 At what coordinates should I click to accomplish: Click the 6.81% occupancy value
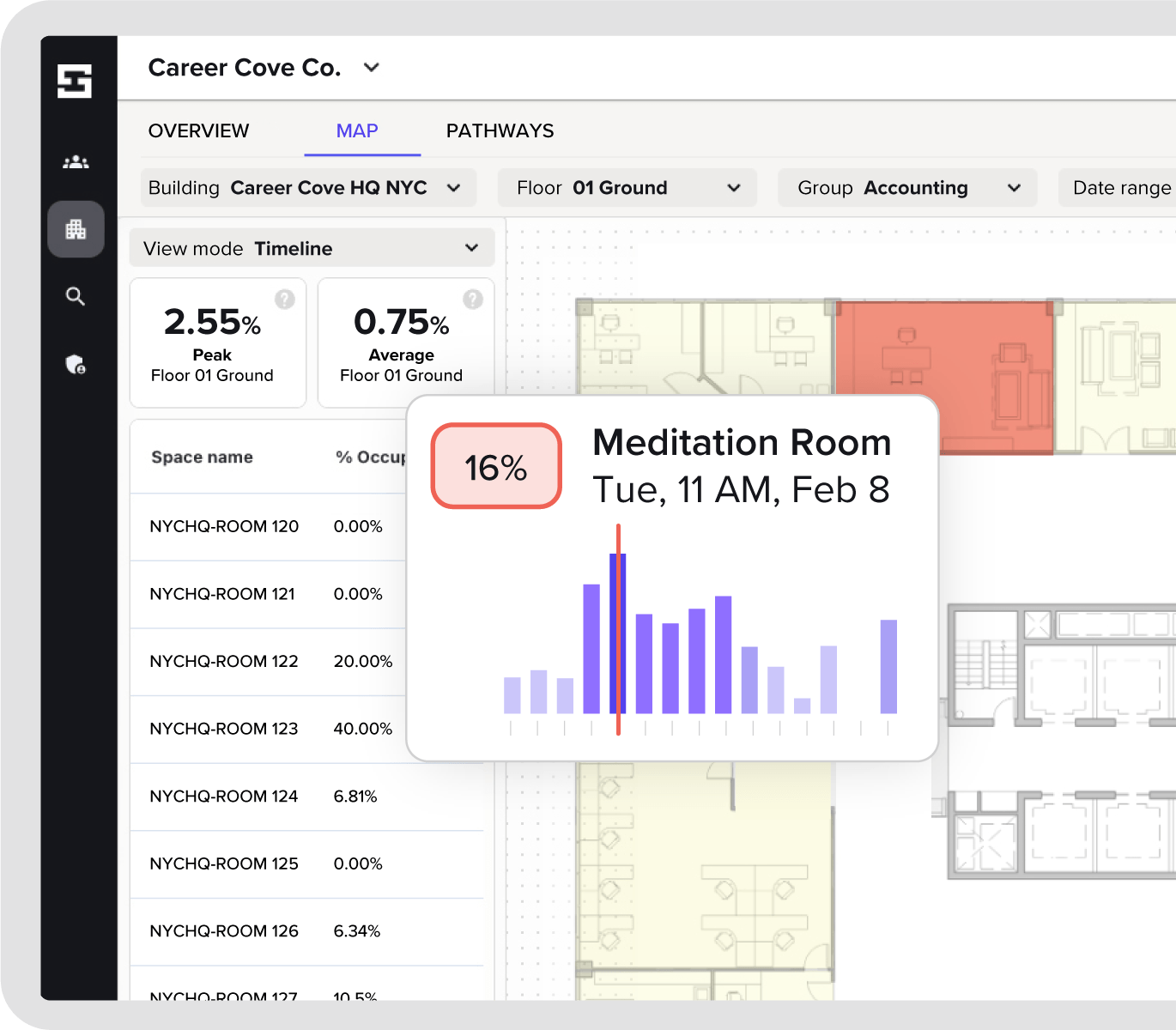(x=355, y=797)
